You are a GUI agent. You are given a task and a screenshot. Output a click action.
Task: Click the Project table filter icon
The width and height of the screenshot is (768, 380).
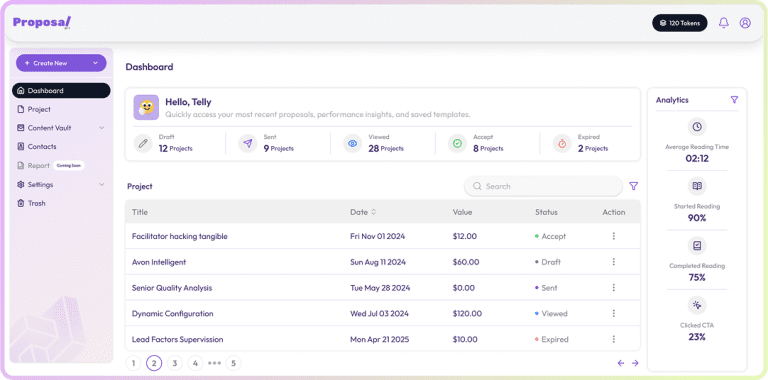[x=633, y=186]
